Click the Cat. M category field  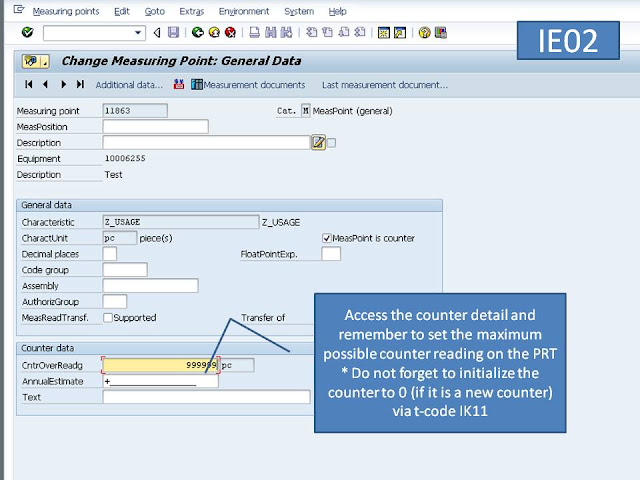click(x=305, y=111)
